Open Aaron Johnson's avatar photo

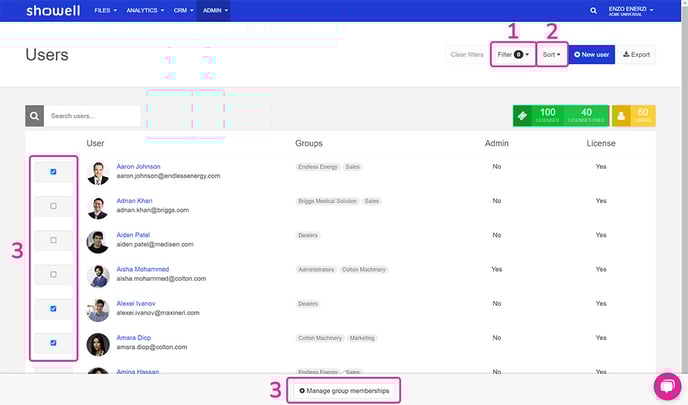pyautogui.click(x=98, y=173)
